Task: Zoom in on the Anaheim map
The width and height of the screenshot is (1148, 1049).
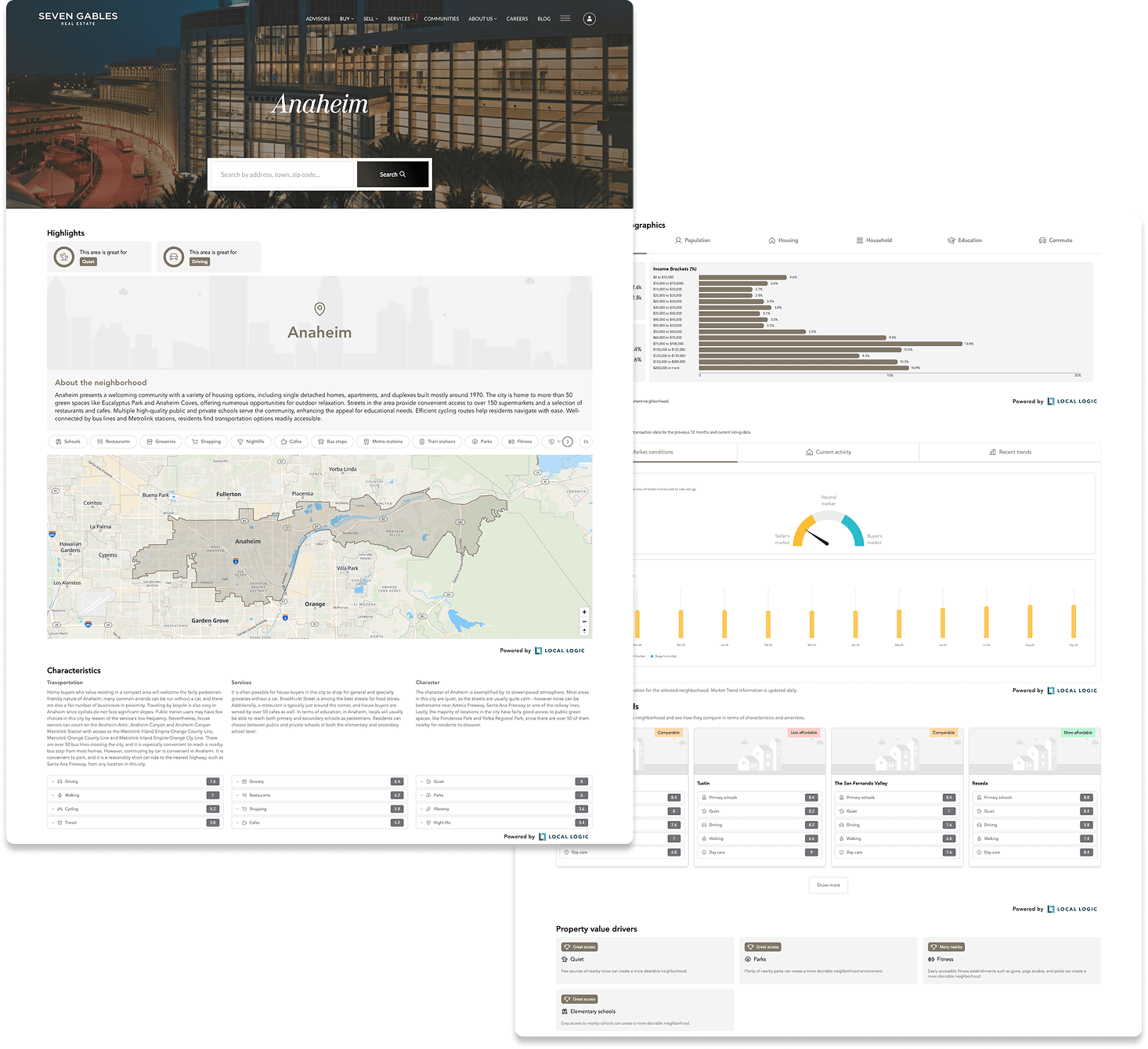Action: 584,612
